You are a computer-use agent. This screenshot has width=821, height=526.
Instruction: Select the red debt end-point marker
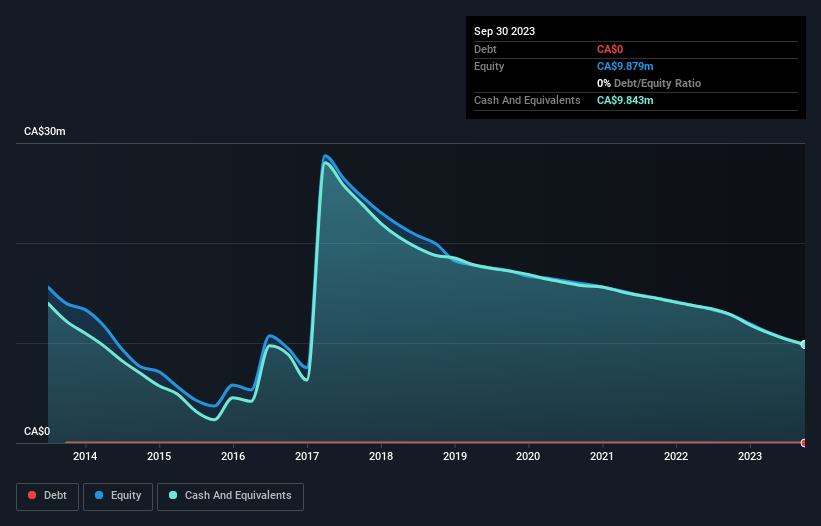pos(804,443)
